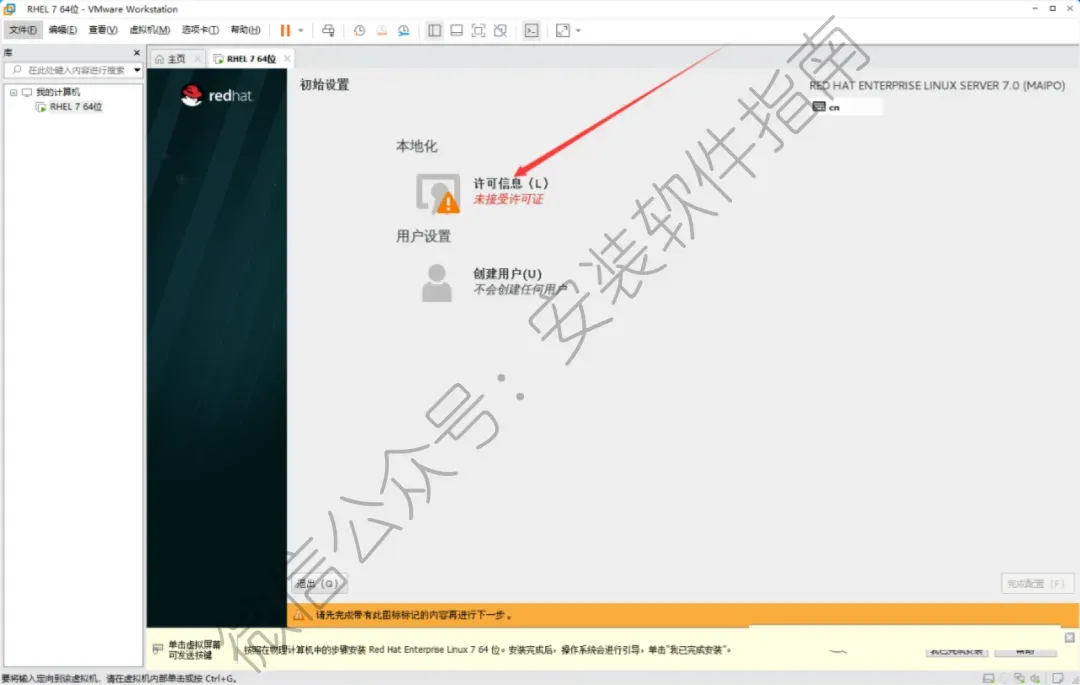This screenshot has width=1080, height=685.
Task: Open the 查看(V) menu
Action: tap(103, 30)
